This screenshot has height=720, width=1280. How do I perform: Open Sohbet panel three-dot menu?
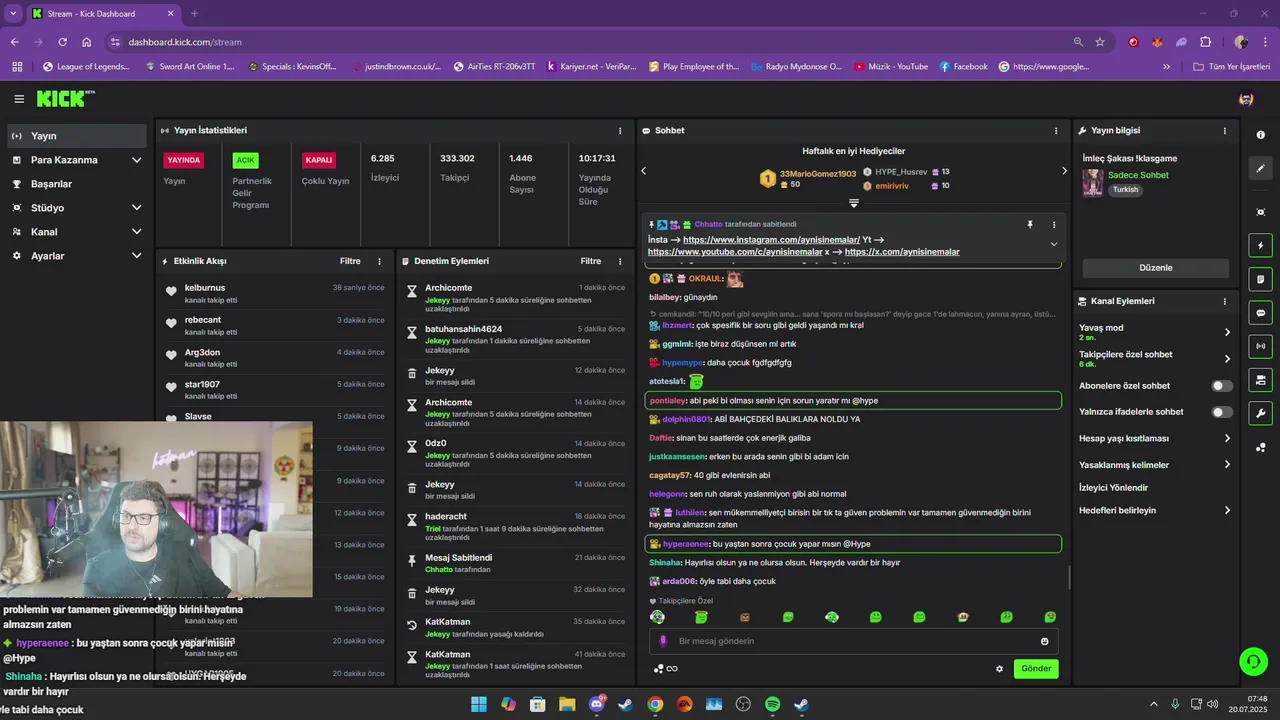pyautogui.click(x=1056, y=131)
